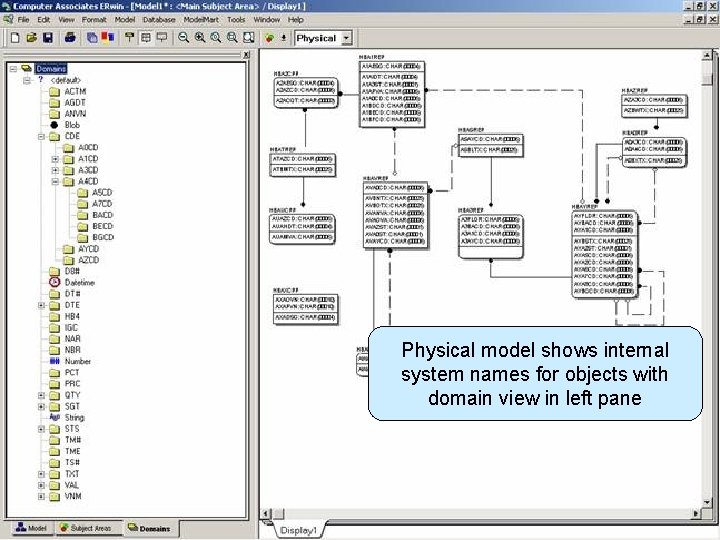Click the Zoom In magnifier icon
This screenshot has width=720, height=540.
(x=200, y=38)
